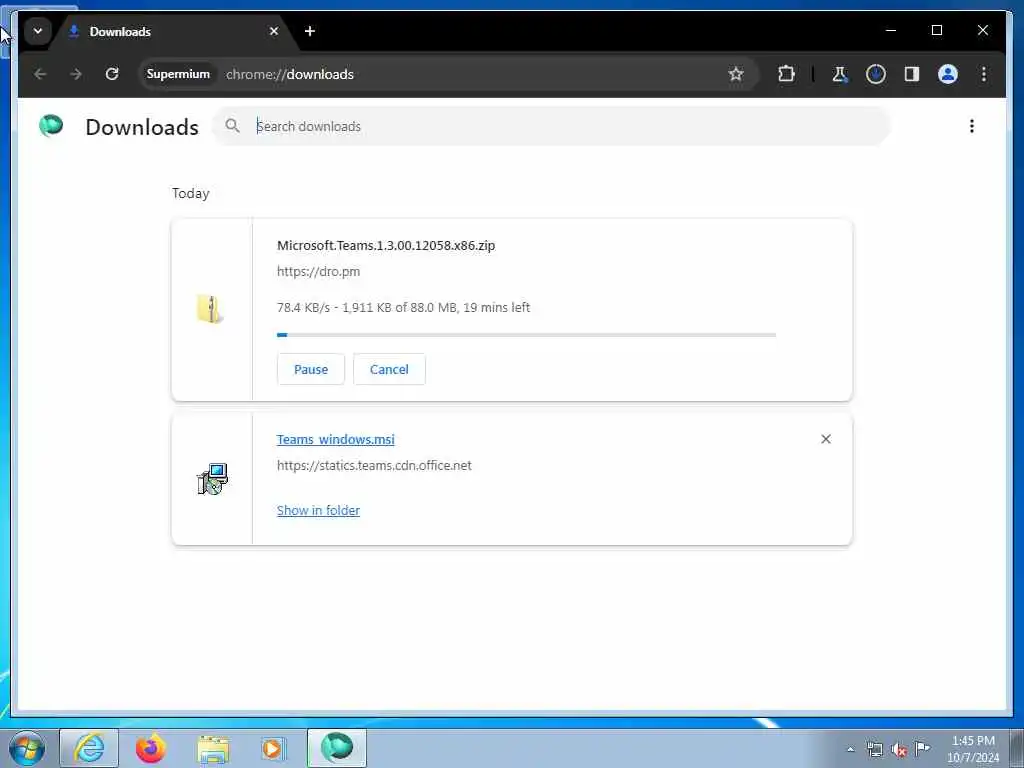1024x768 pixels.
Task: Open the Action Center flag icon
Action: point(922,748)
